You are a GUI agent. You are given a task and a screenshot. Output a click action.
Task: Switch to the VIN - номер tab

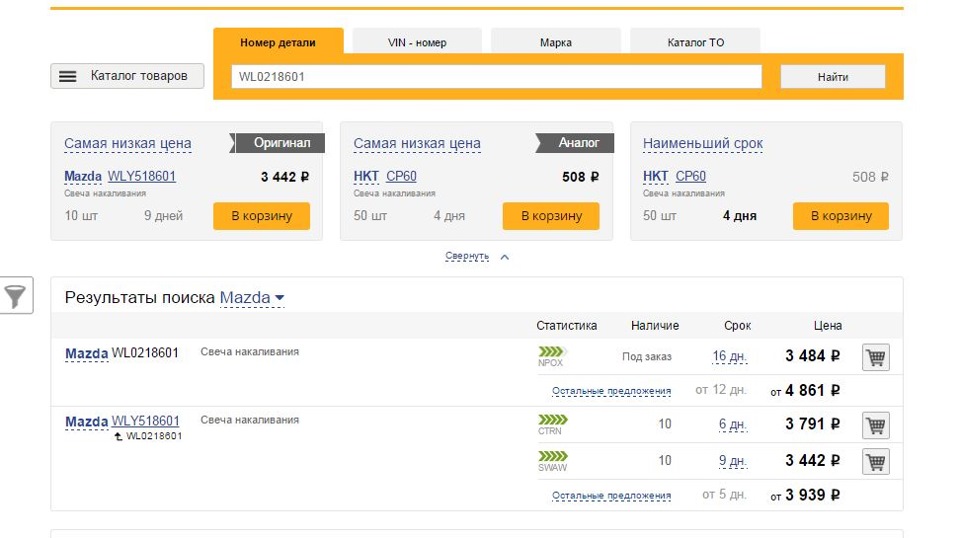(417, 42)
